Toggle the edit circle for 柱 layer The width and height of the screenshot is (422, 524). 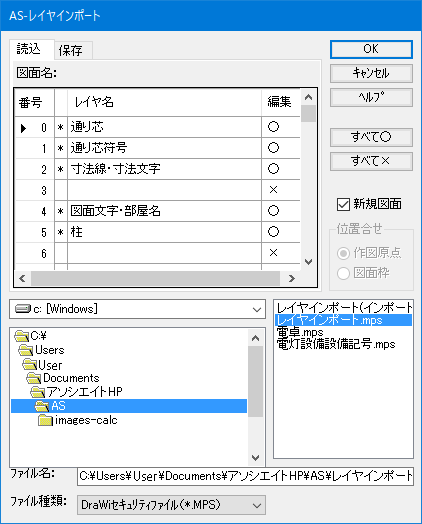pyautogui.click(x=273, y=232)
